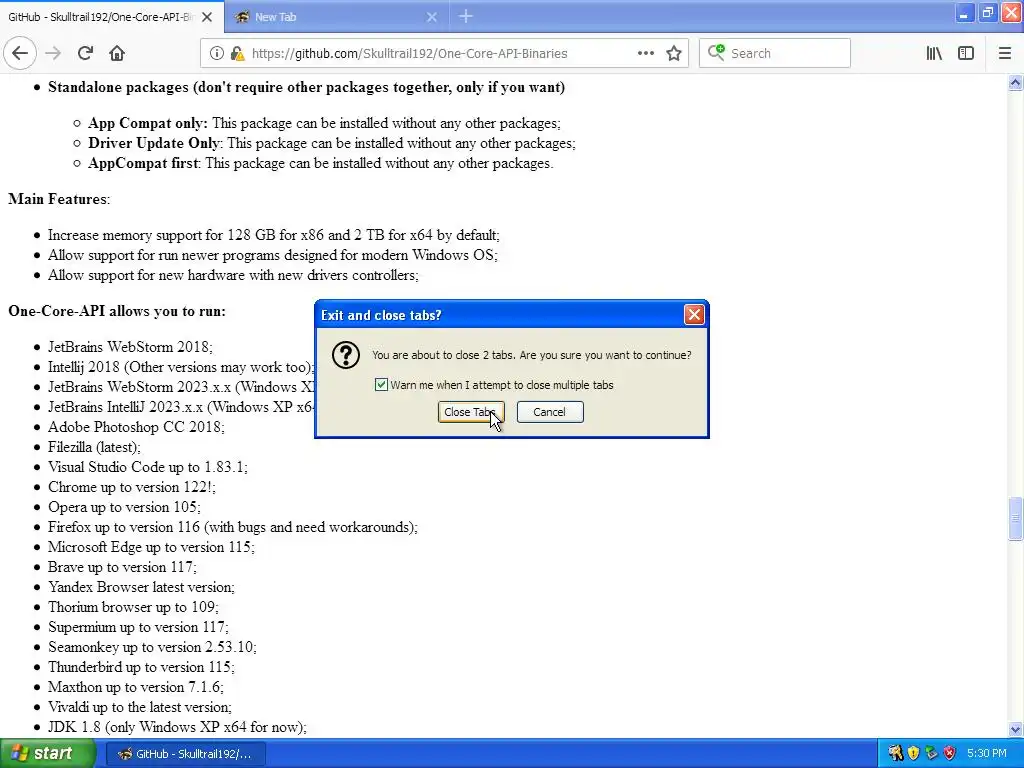This screenshot has height=768, width=1024.
Task: Switch to the GitHub Skulltrail192 tab
Action: 101,17
